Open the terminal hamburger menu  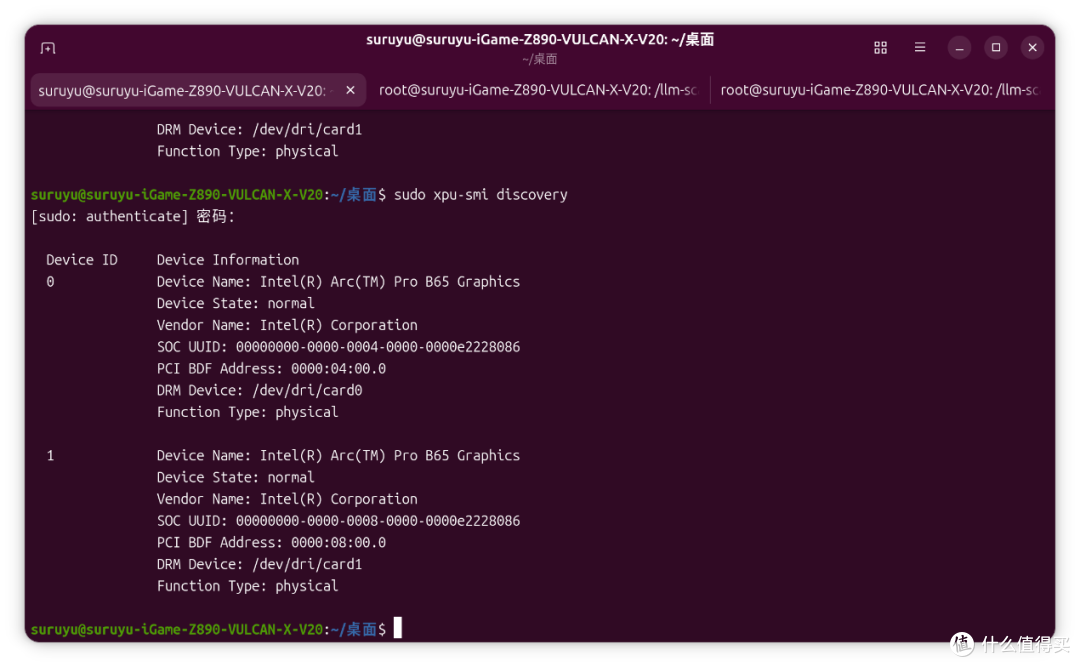(920, 48)
